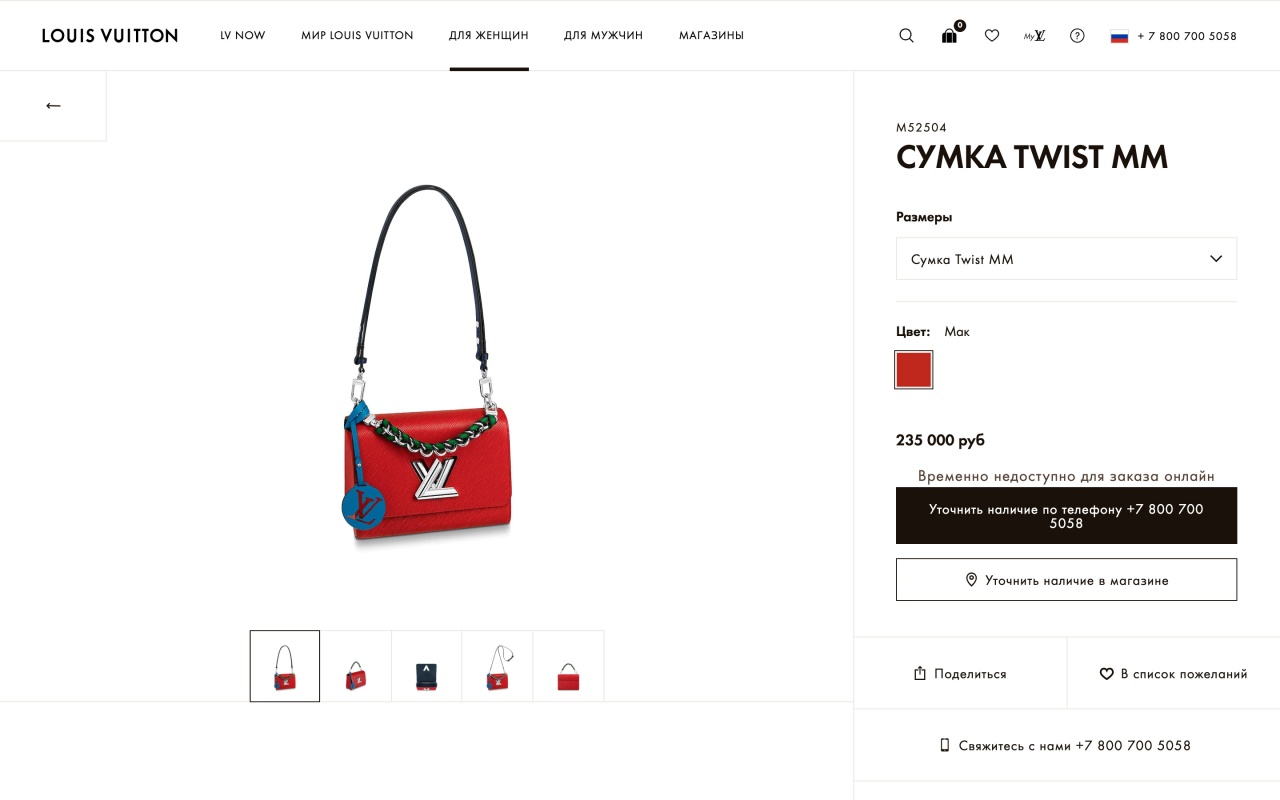Image resolution: width=1280 pixels, height=800 pixels.
Task: Click the help question mark icon
Action: tap(1077, 36)
